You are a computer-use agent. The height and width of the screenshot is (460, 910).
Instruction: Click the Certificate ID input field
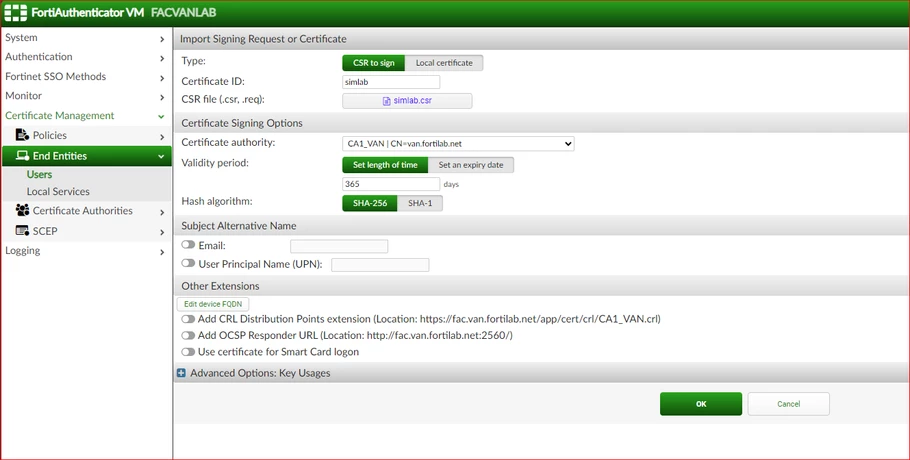pyautogui.click(x=391, y=82)
